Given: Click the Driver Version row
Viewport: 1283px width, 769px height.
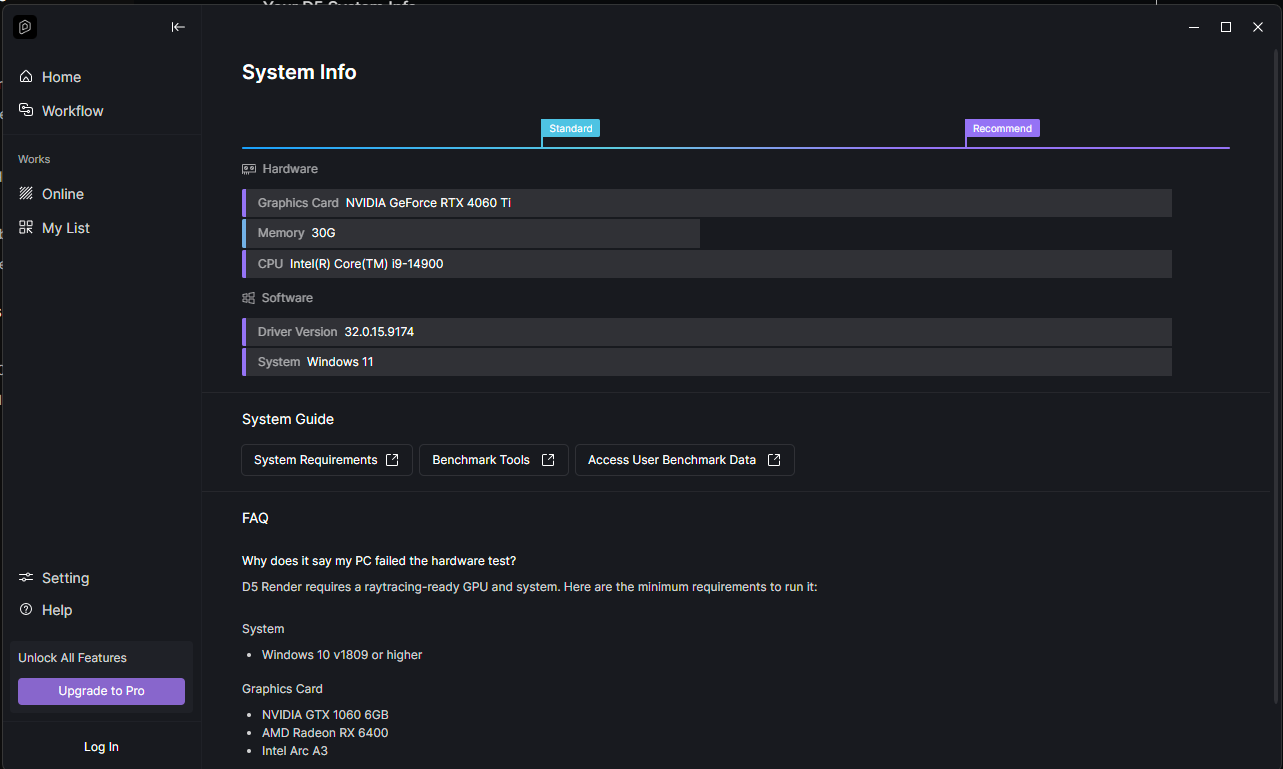Looking at the screenshot, I should pyautogui.click(x=707, y=332).
